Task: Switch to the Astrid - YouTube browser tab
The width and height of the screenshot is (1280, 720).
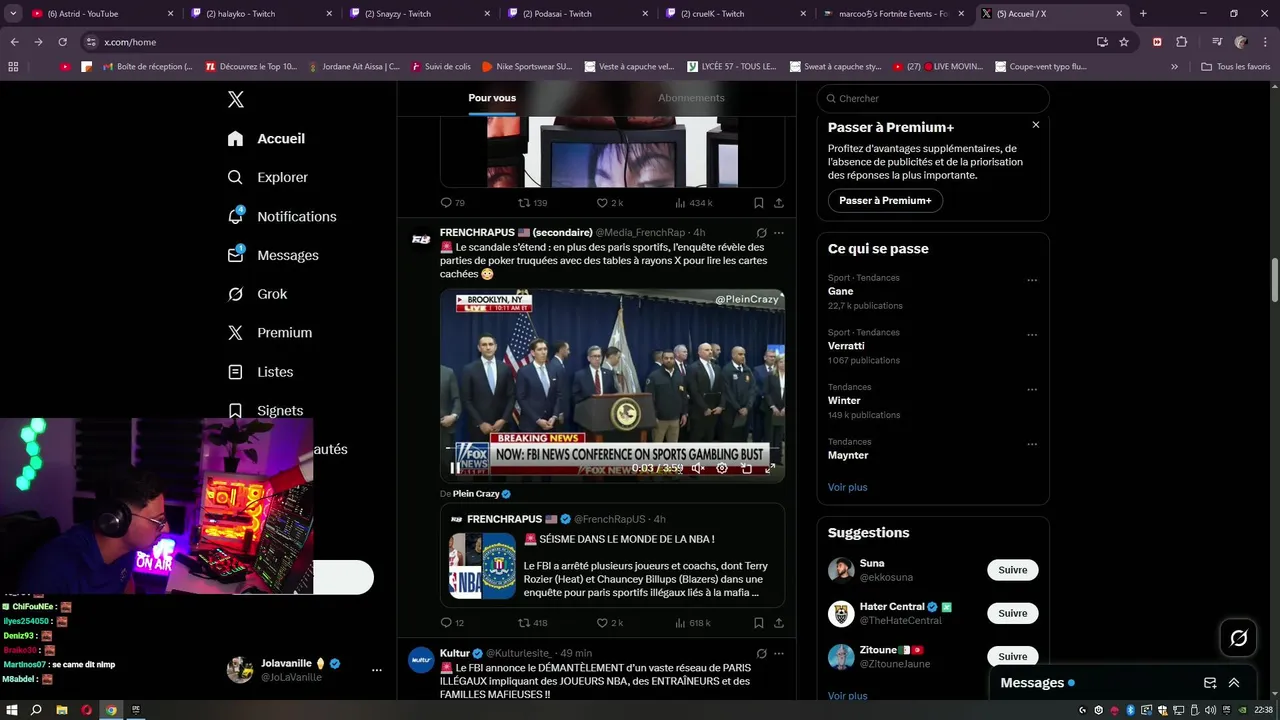Action: (103, 13)
